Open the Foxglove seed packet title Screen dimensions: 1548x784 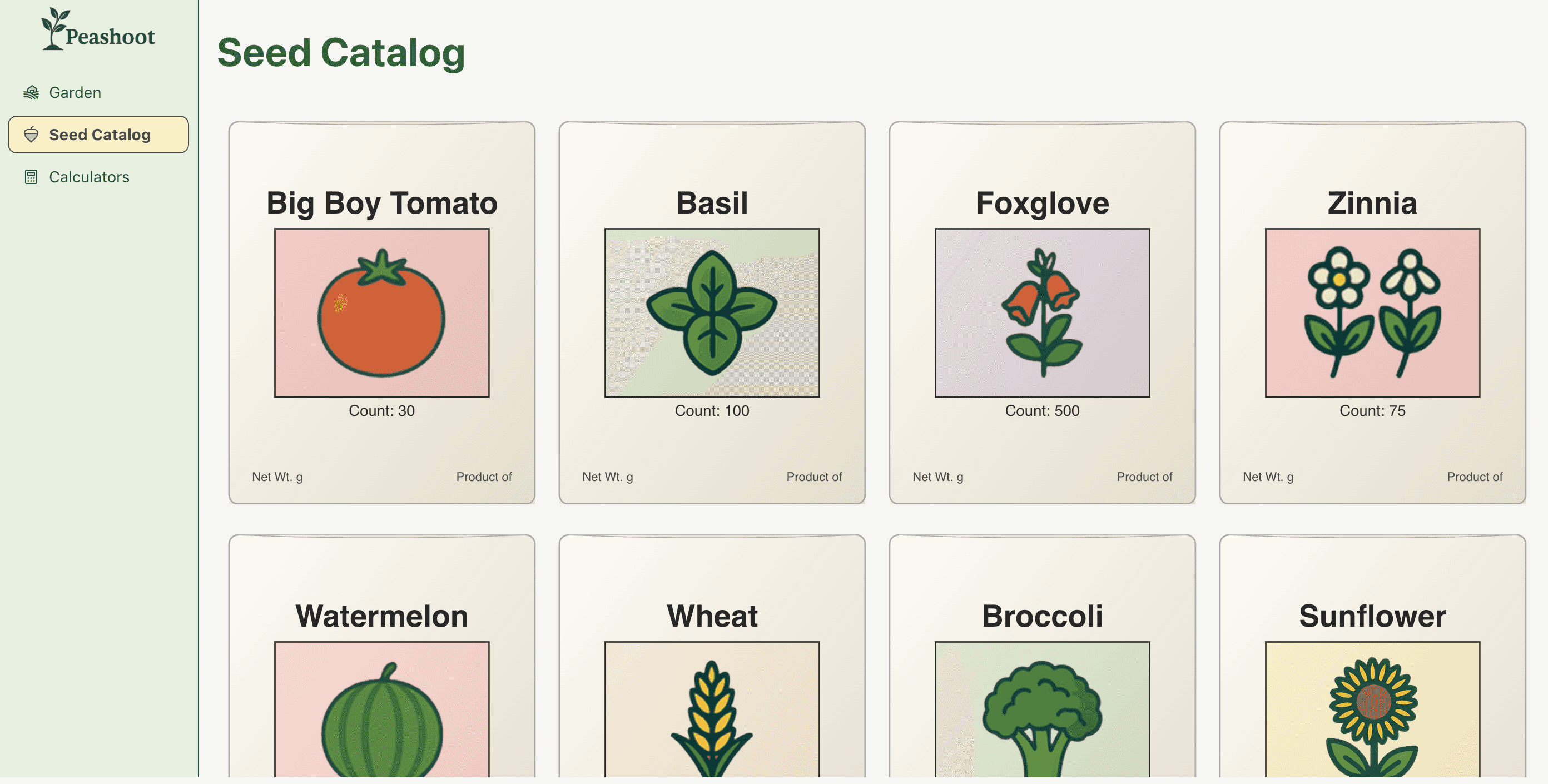pyautogui.click(x=1042, y=203)
